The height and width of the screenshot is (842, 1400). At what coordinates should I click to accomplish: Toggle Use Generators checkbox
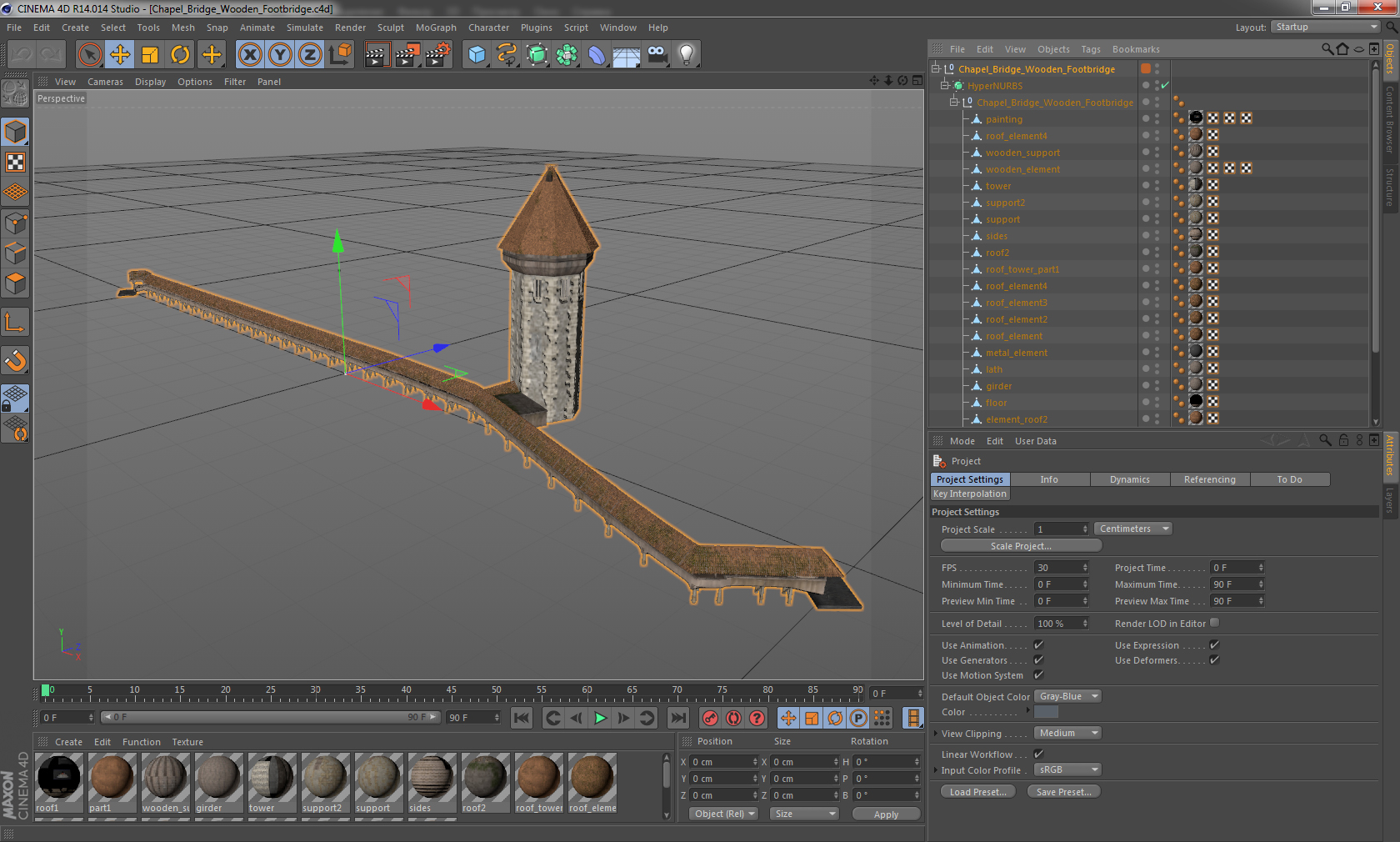[x=1039, y=659]
